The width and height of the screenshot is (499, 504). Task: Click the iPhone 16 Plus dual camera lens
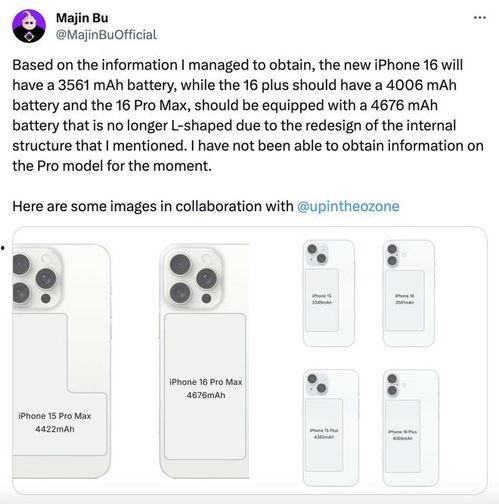click(392, 384)
